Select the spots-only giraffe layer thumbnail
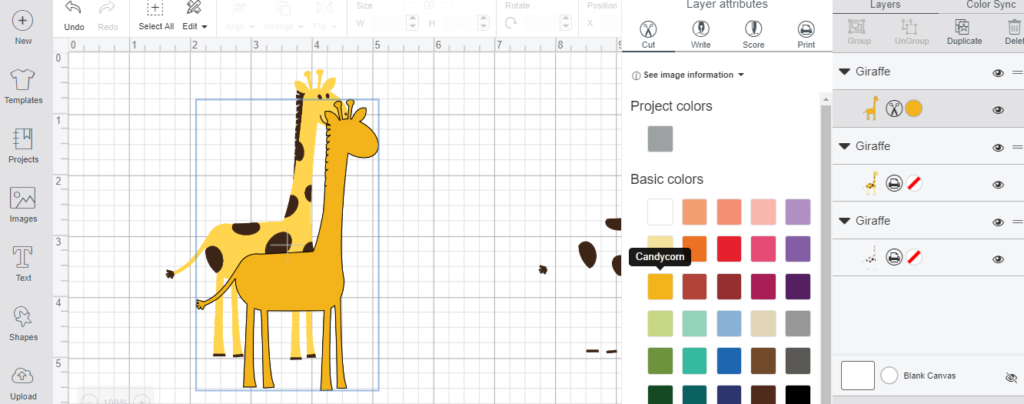Image resolution: width=1024 pixels, height=404 pixels. (x=871, y=258)
